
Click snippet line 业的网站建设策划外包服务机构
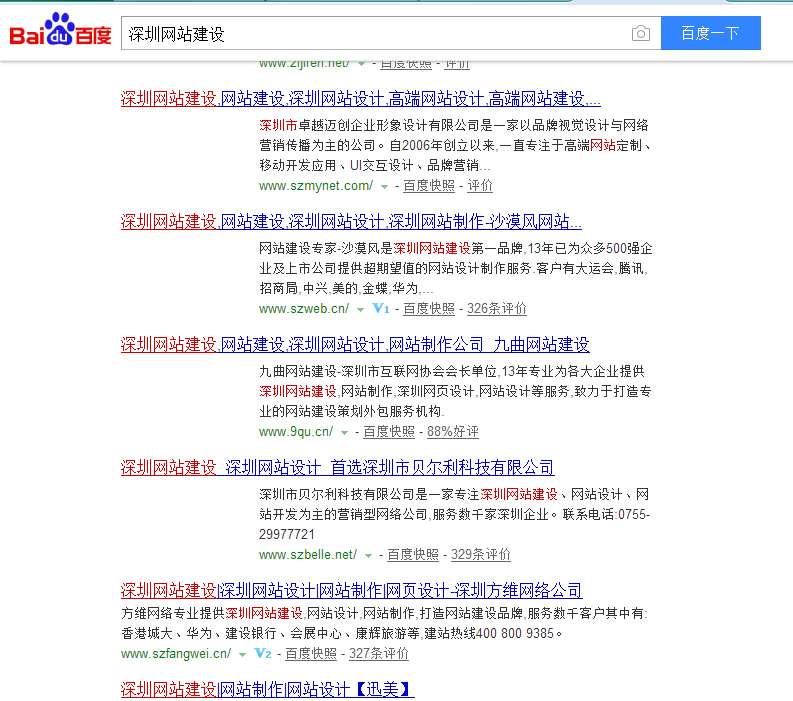pos(352,411)
